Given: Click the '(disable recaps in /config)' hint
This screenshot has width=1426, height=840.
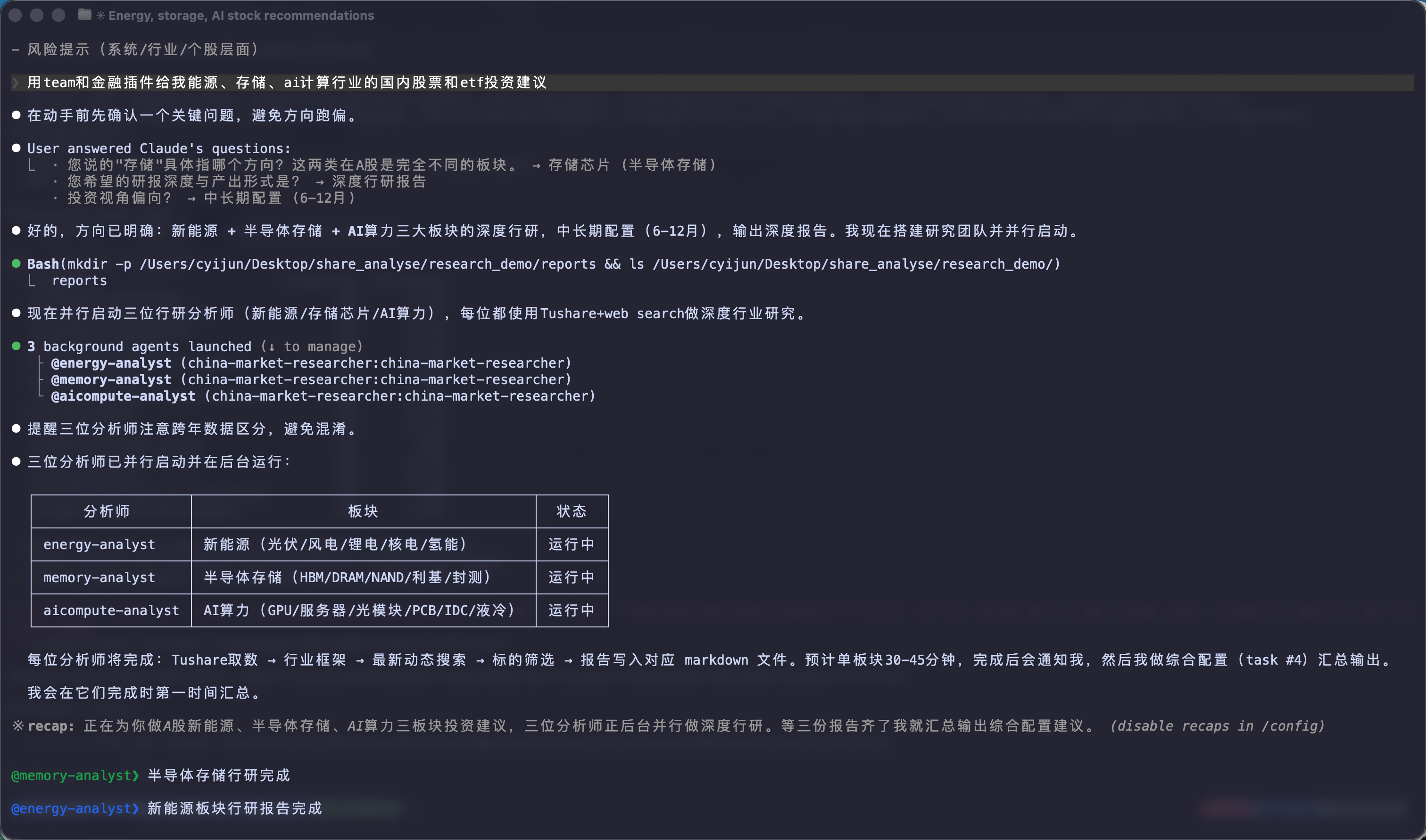Looking at the screenshot, I should tap(1217, 725).
